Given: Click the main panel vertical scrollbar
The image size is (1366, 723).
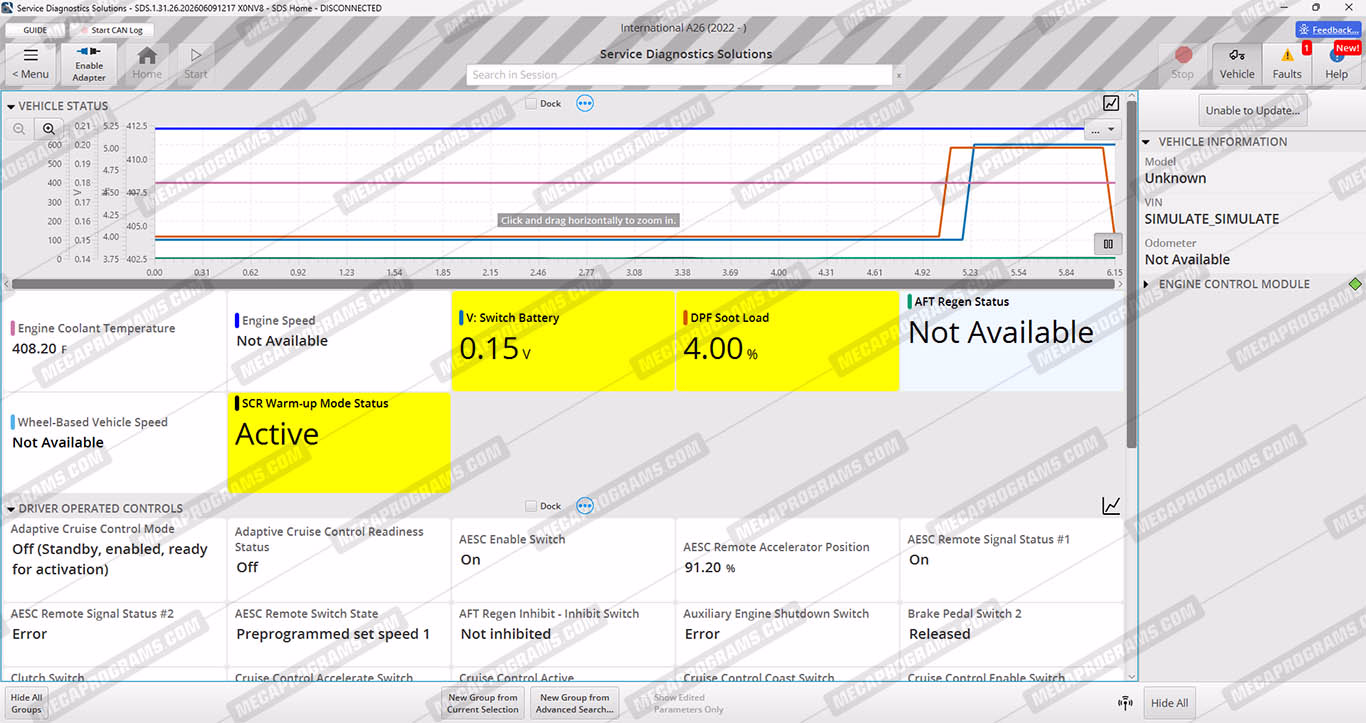Looking at the screenshot, I should pyautogui.click(x=1131, y=275).
